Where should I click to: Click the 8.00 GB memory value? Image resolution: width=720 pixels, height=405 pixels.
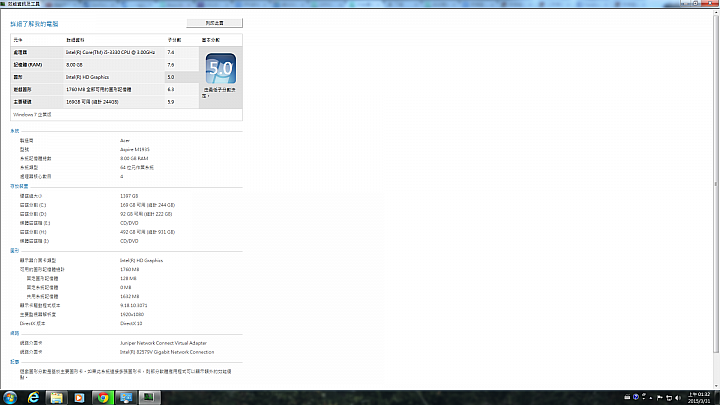[x=74, y=65]
